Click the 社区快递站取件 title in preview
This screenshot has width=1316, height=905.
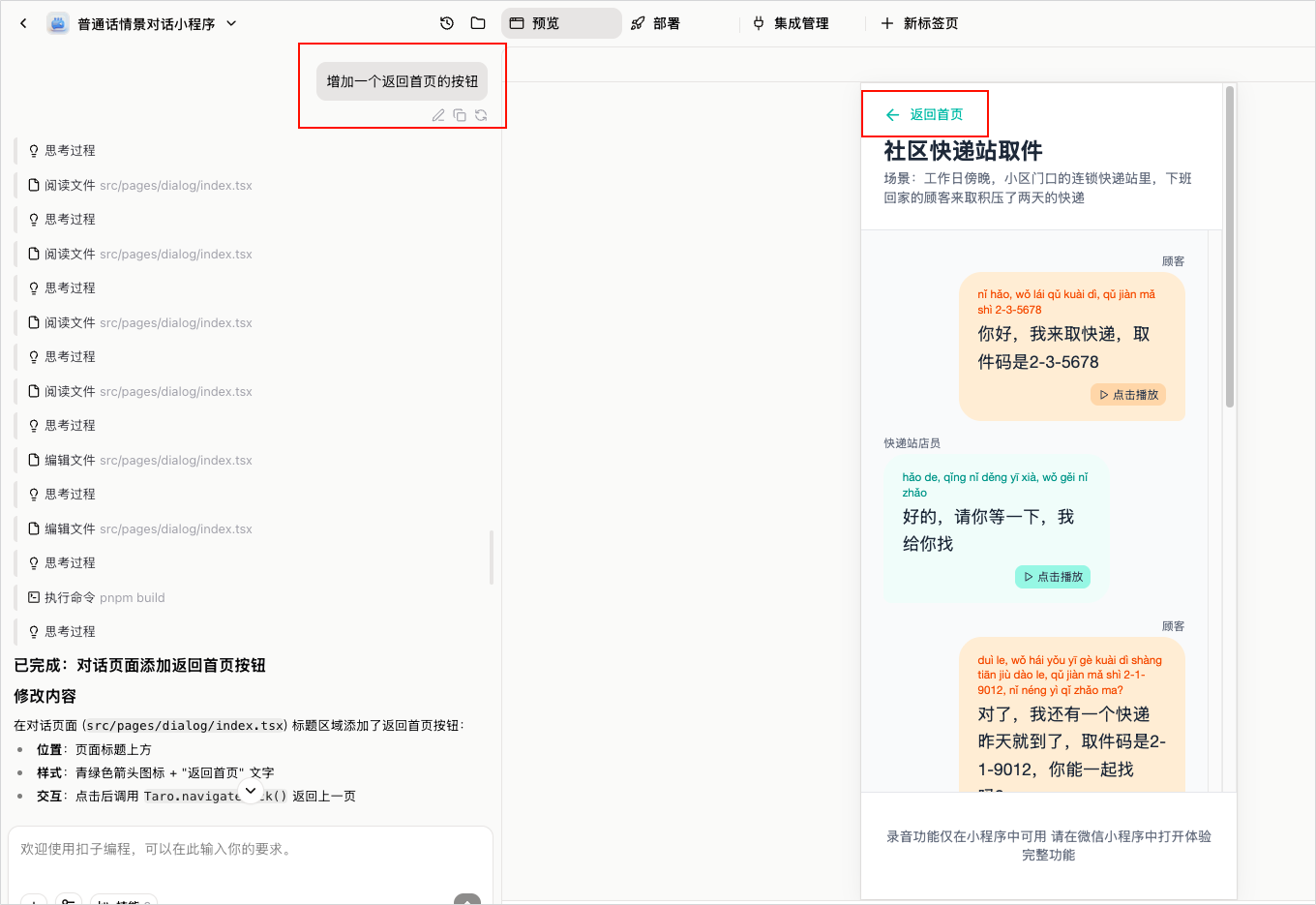pyautogui.click(x=963, y=151)
